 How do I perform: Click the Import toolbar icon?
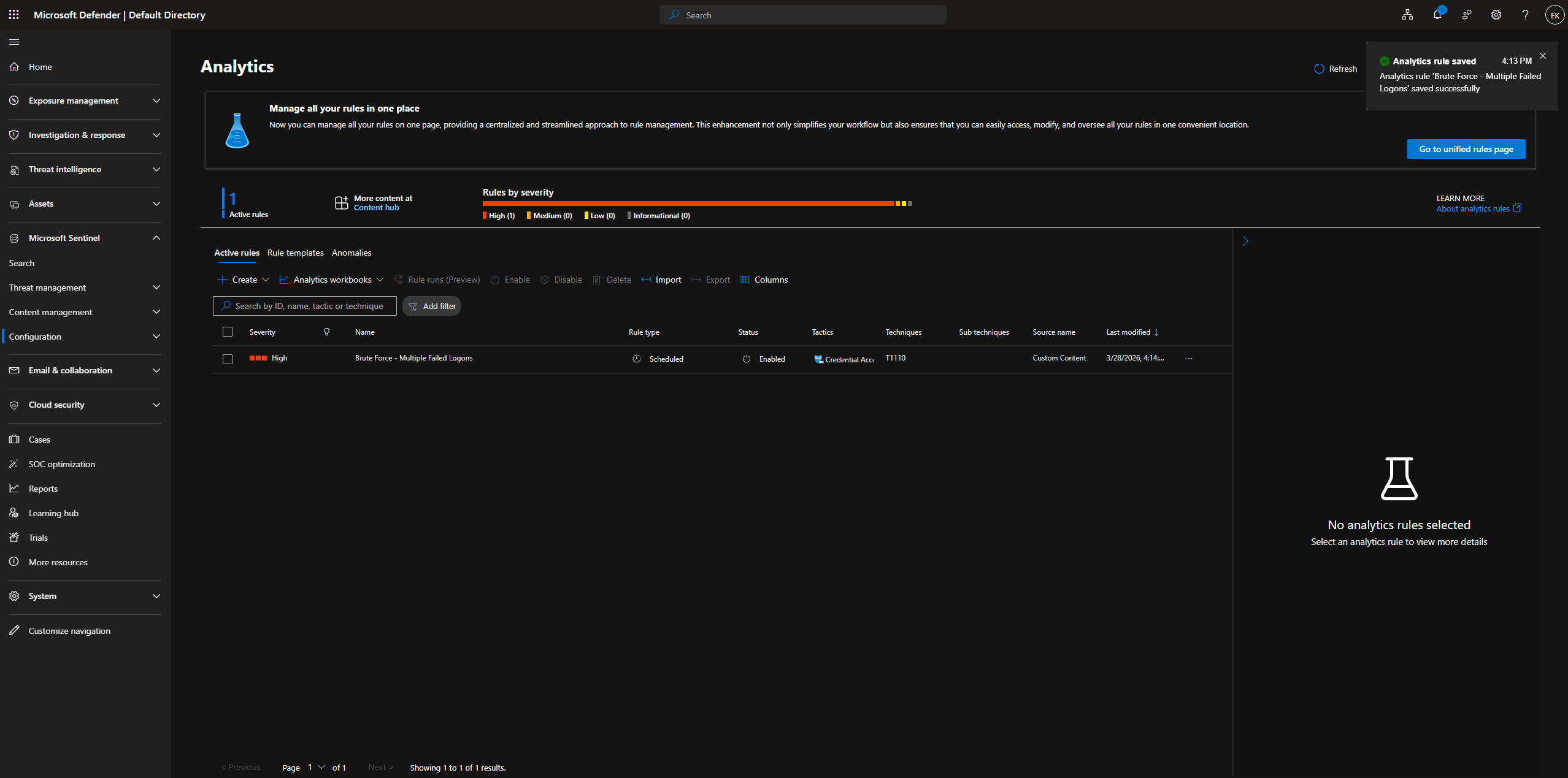[x=646, y=280]
